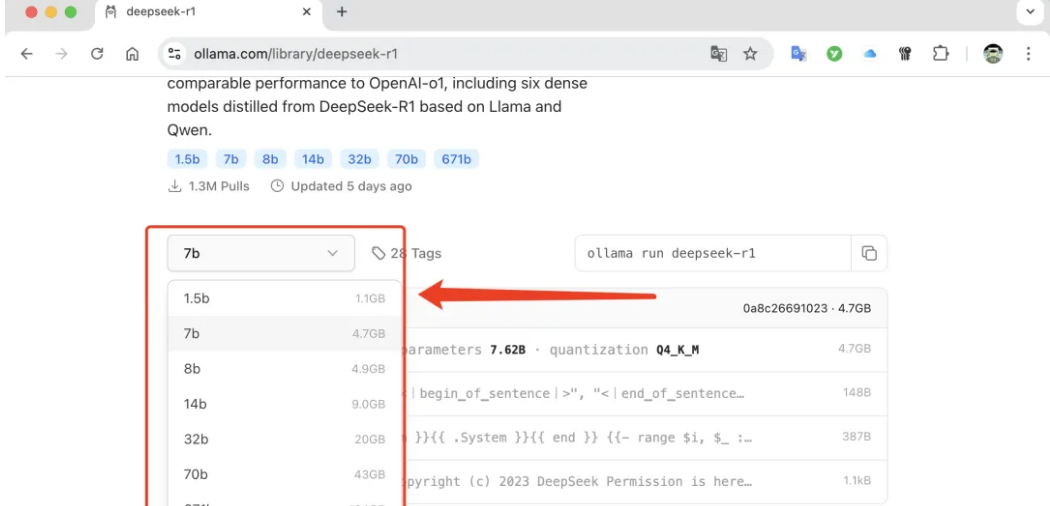Open Chrome three-dot menu
This screenshot has width=1050, height=506.
click(x=1028, y=54)
